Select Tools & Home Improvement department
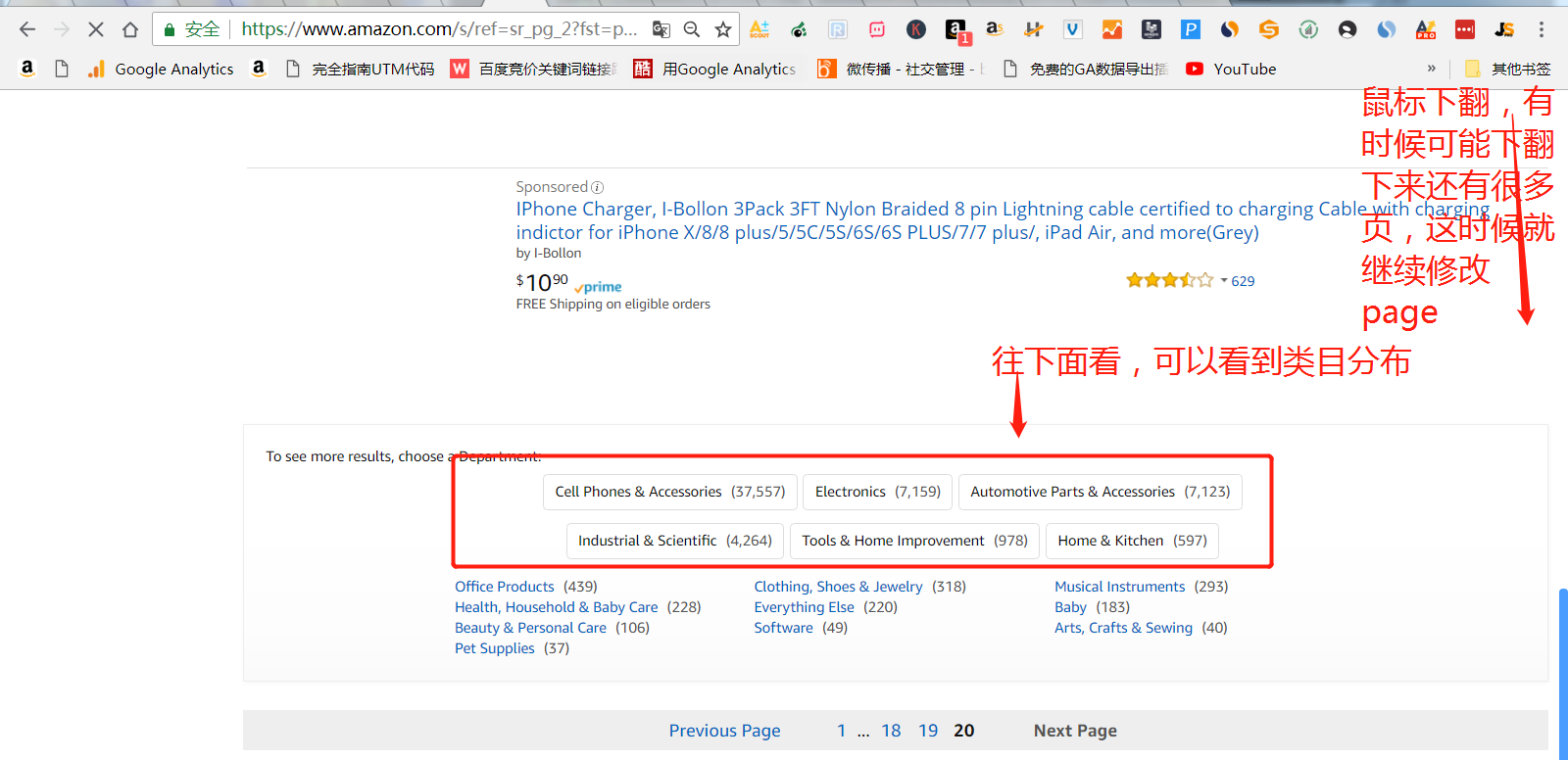1568x760 pixels. (x=914, y=541)
